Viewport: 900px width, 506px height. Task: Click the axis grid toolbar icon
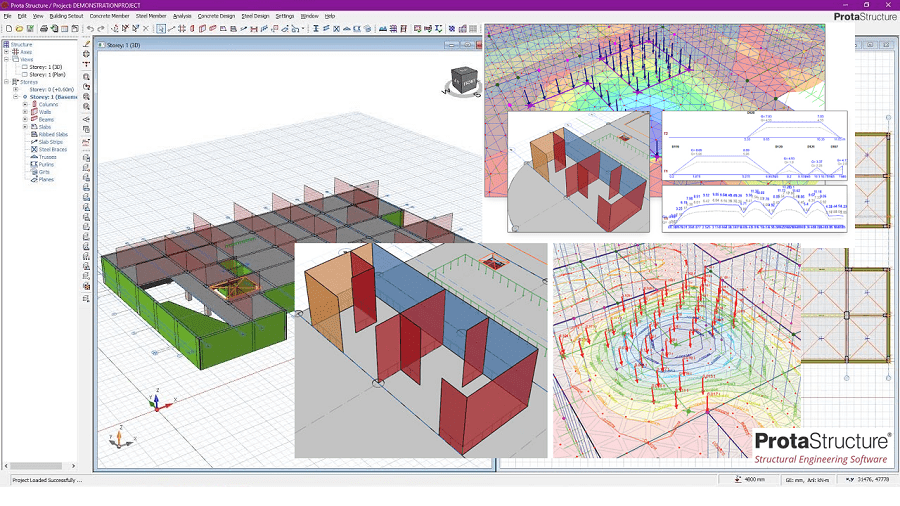tap(182, 29)
